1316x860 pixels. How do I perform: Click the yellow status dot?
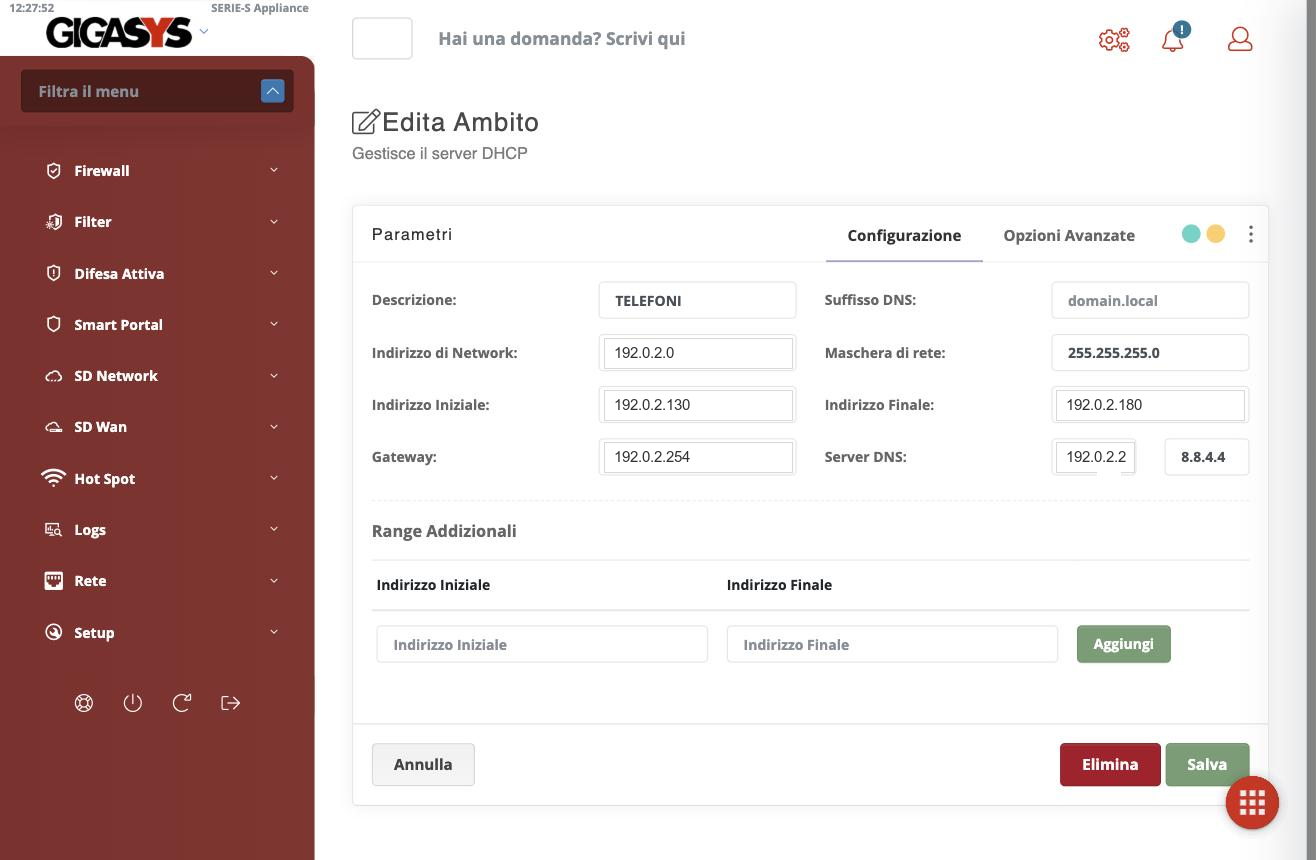point(1216,234)
